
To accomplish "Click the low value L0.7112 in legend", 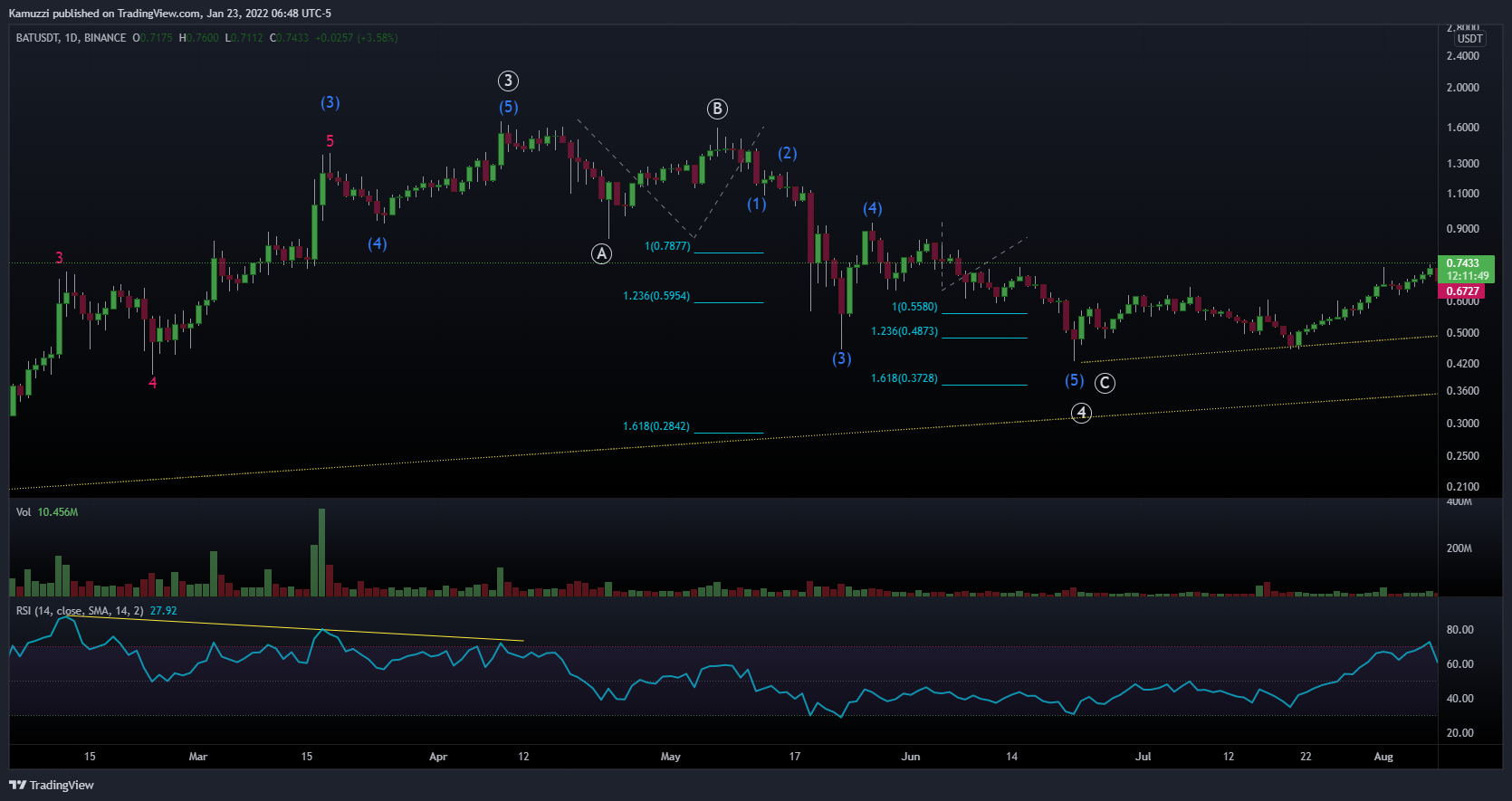I will [x=244, y=38].
